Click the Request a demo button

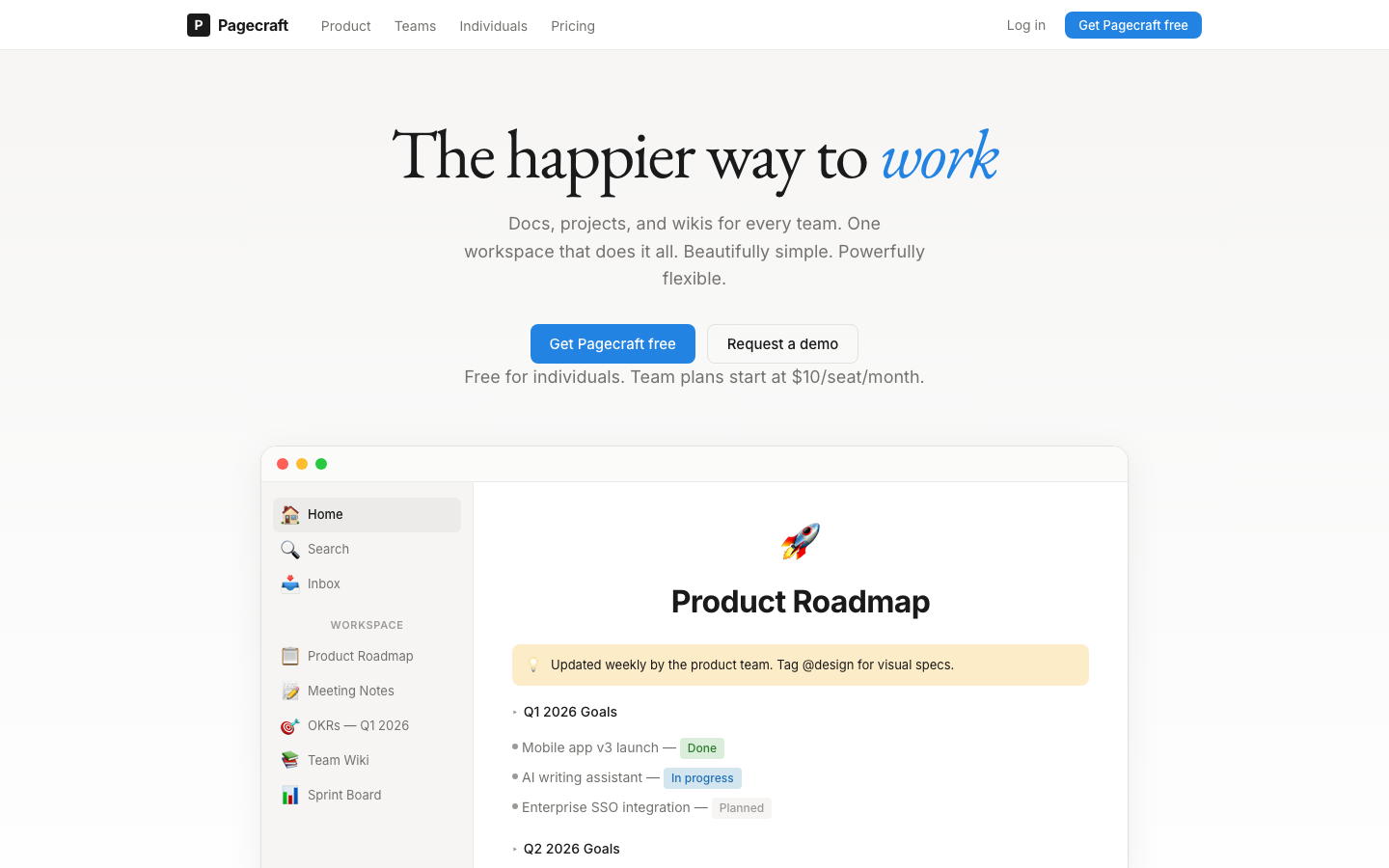click(x=782, y=343)
